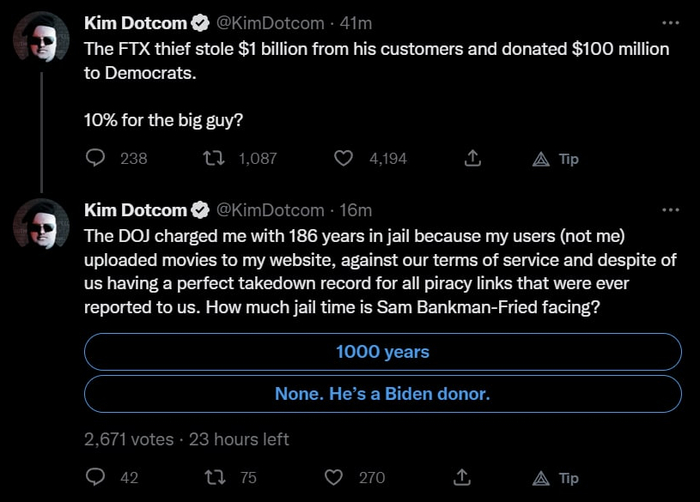The height and width of the screenshot is (502, 700).
Task: Like the first tweet with 4,194 likes
Action: click(343, 158)
